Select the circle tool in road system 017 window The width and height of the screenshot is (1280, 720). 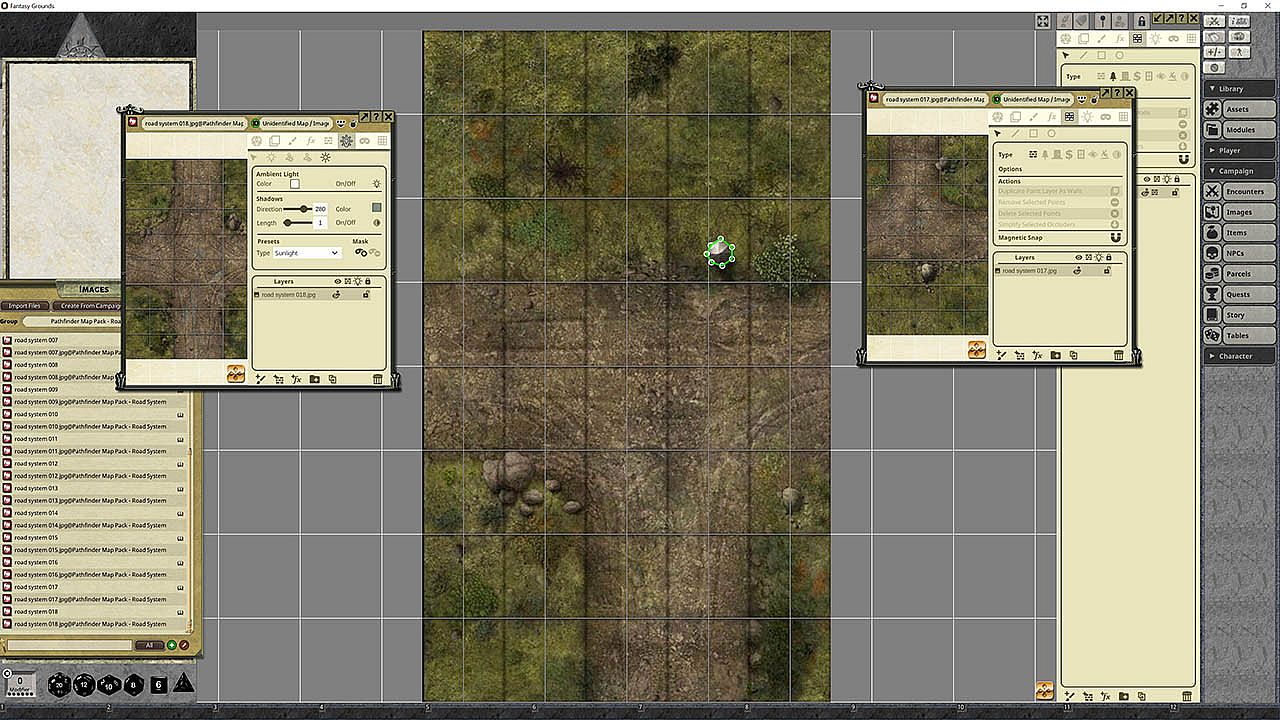pos(1051,134)
